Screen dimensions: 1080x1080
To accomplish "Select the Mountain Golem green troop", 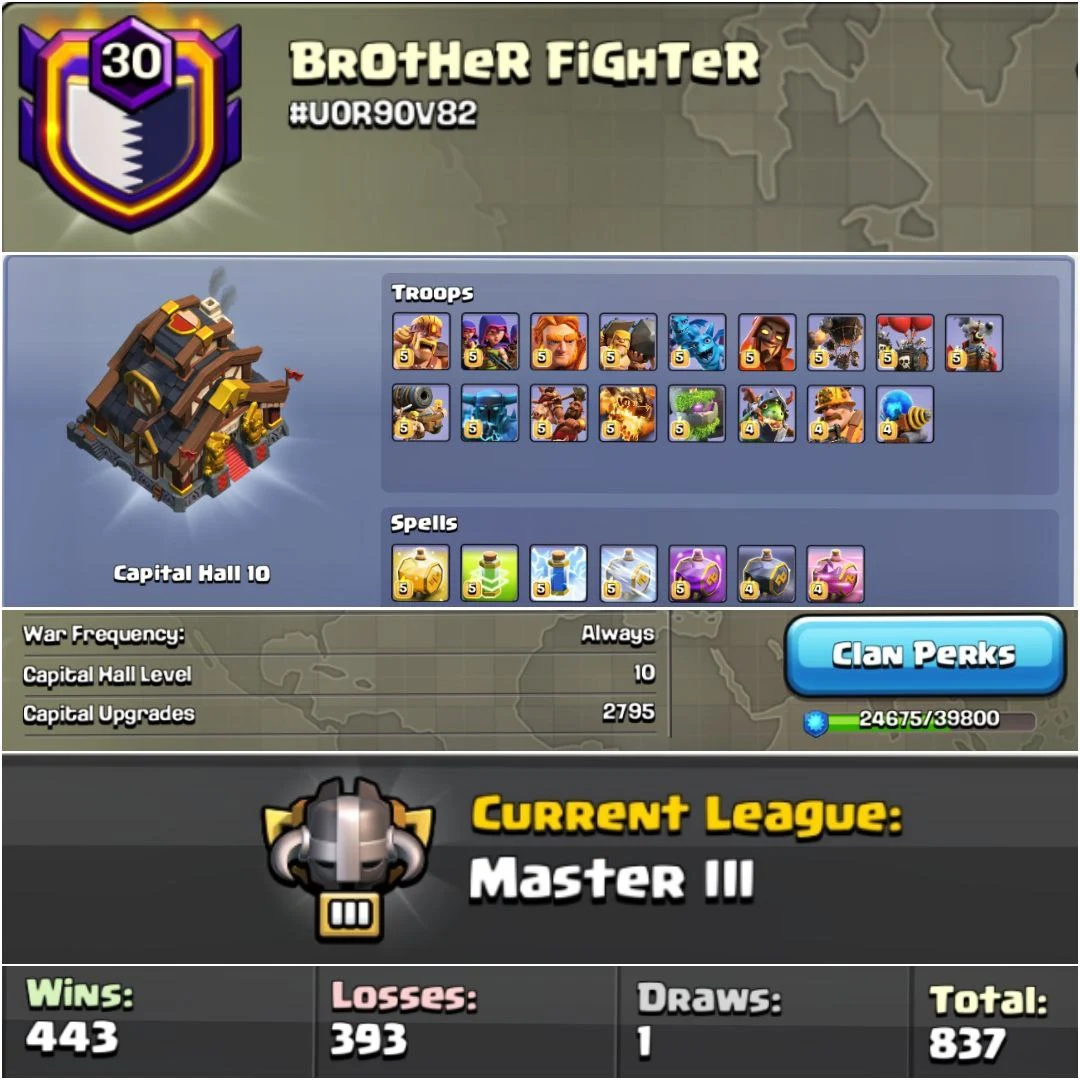I will (x=697, y=413).
